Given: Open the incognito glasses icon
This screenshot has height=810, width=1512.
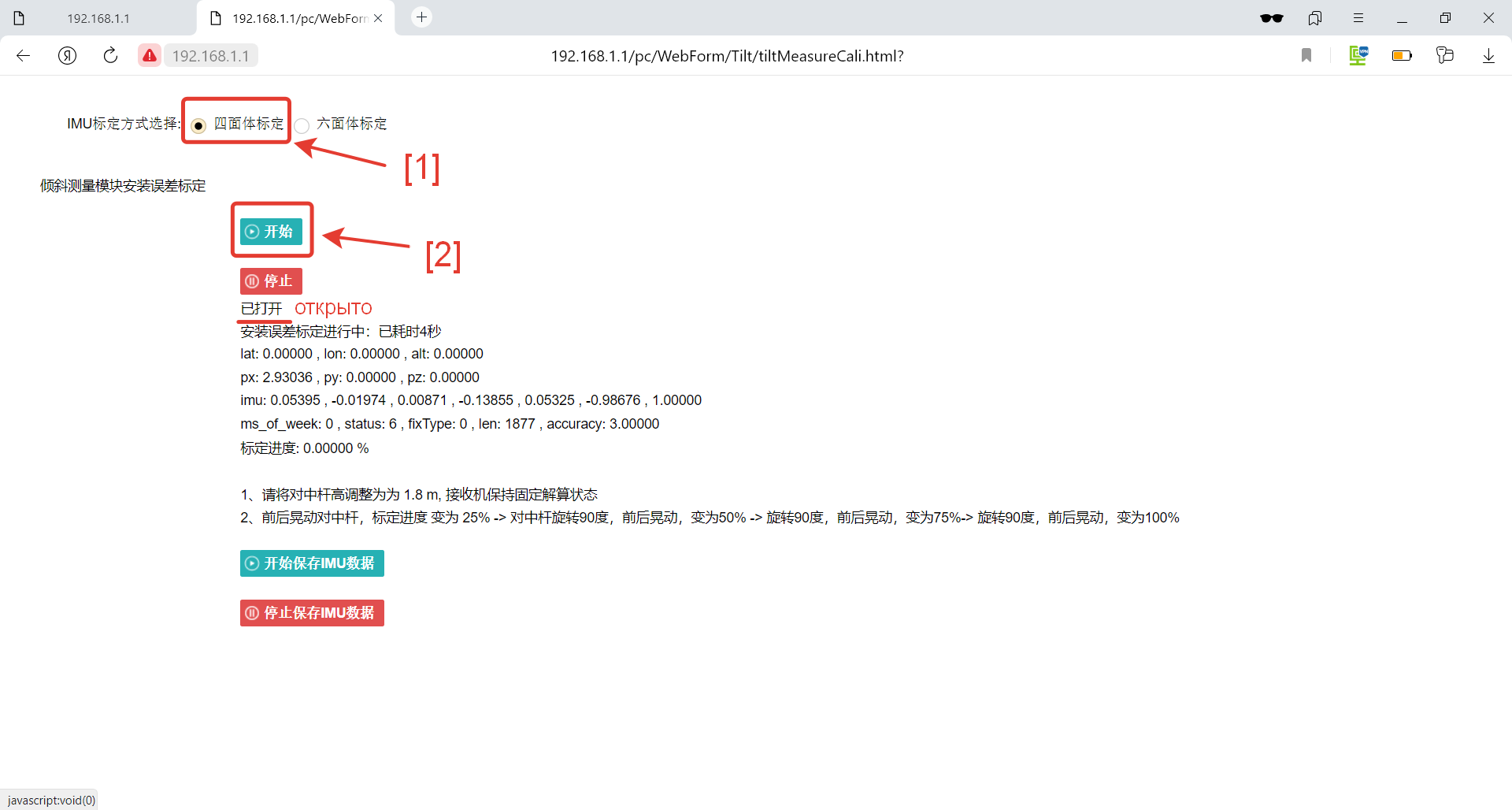Looking at the screenshot, I should [x=1272, y=18].
